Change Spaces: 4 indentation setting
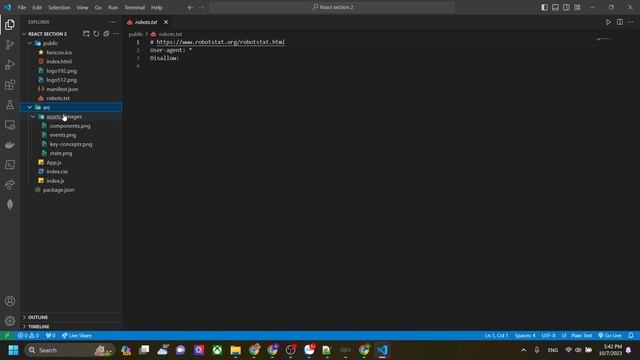This screenshot has height=360, width=640. pos(525,336)
